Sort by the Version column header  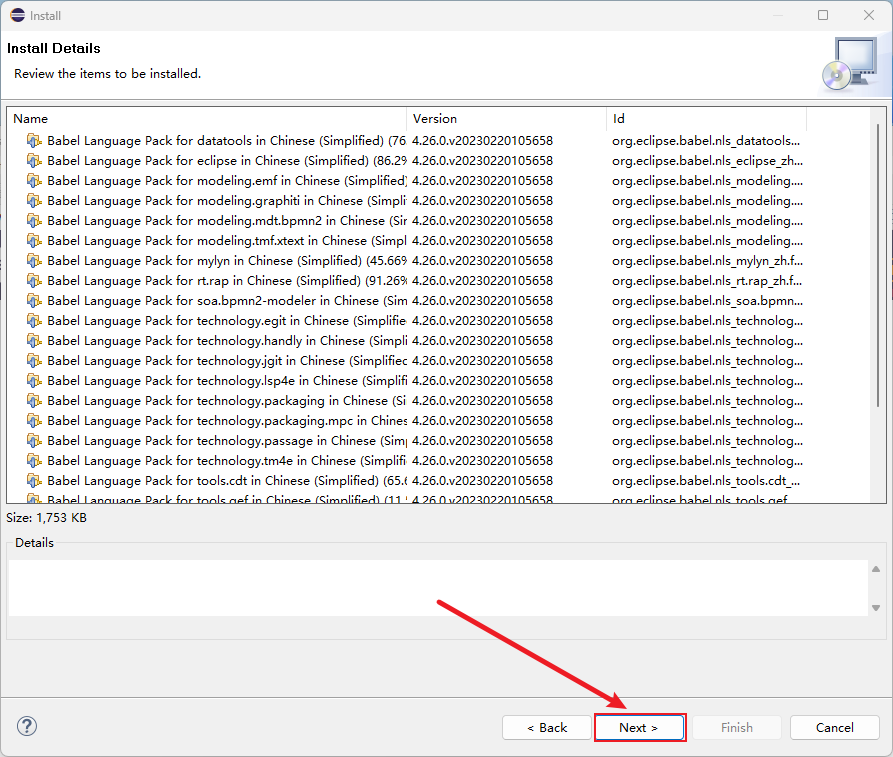506,118
